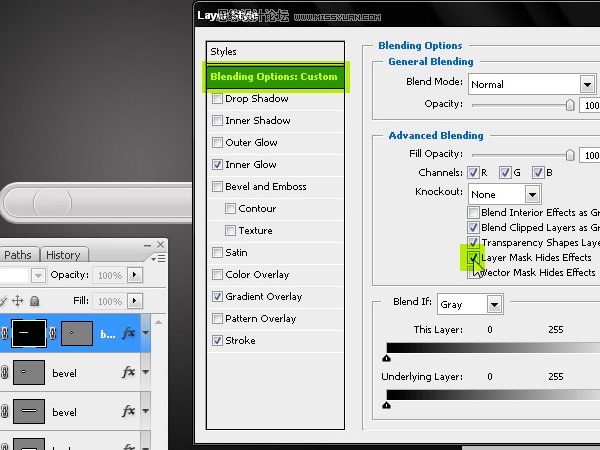Open Gradient Overlay settings by its label
600x450 pixels.
click(264, 297)
